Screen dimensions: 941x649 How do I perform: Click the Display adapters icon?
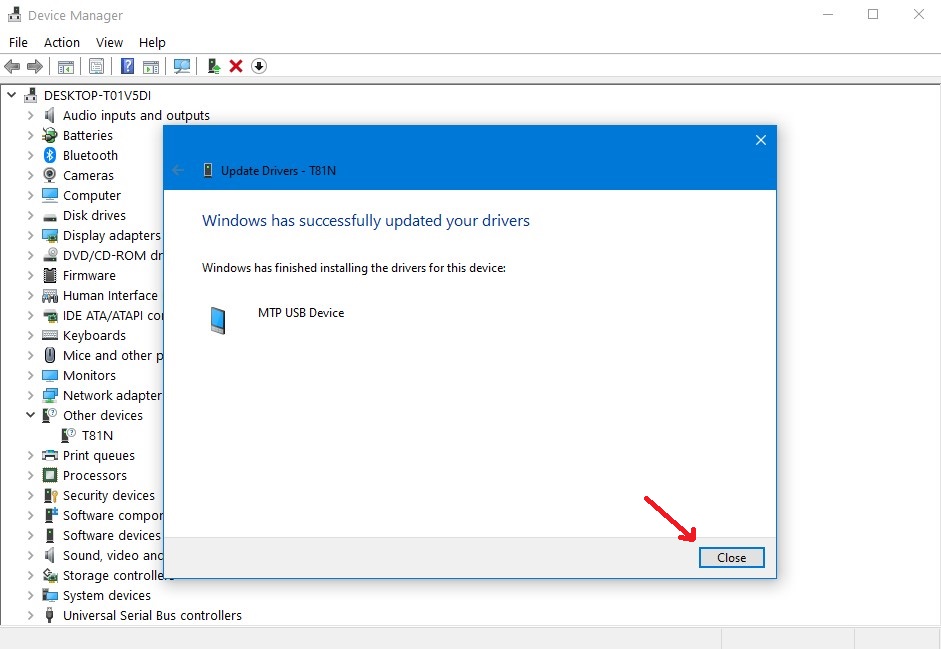pyautogui.click(x=50, y=235)
